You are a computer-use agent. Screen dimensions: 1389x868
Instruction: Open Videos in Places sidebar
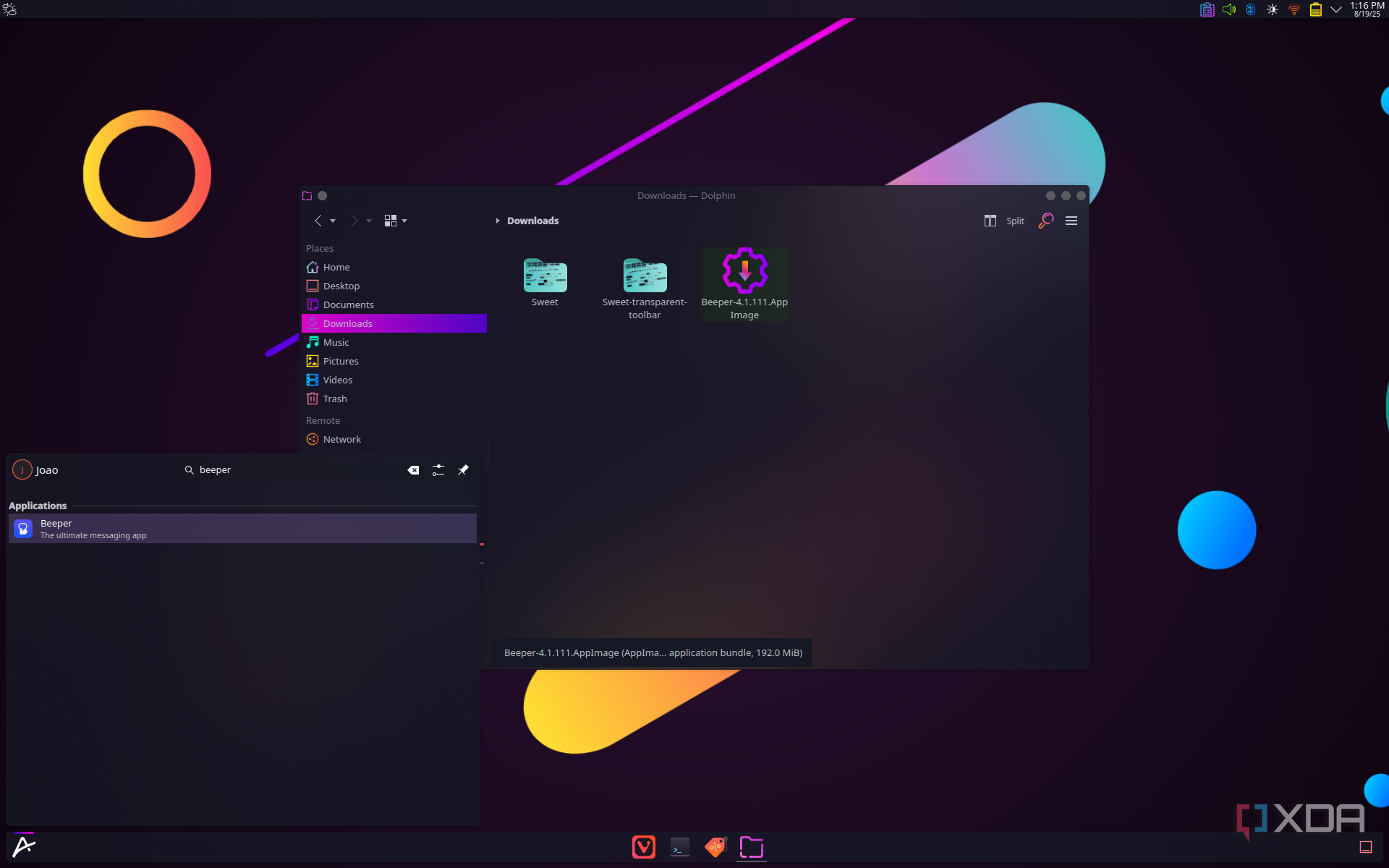pyautogui.click(x=394, y=380)
